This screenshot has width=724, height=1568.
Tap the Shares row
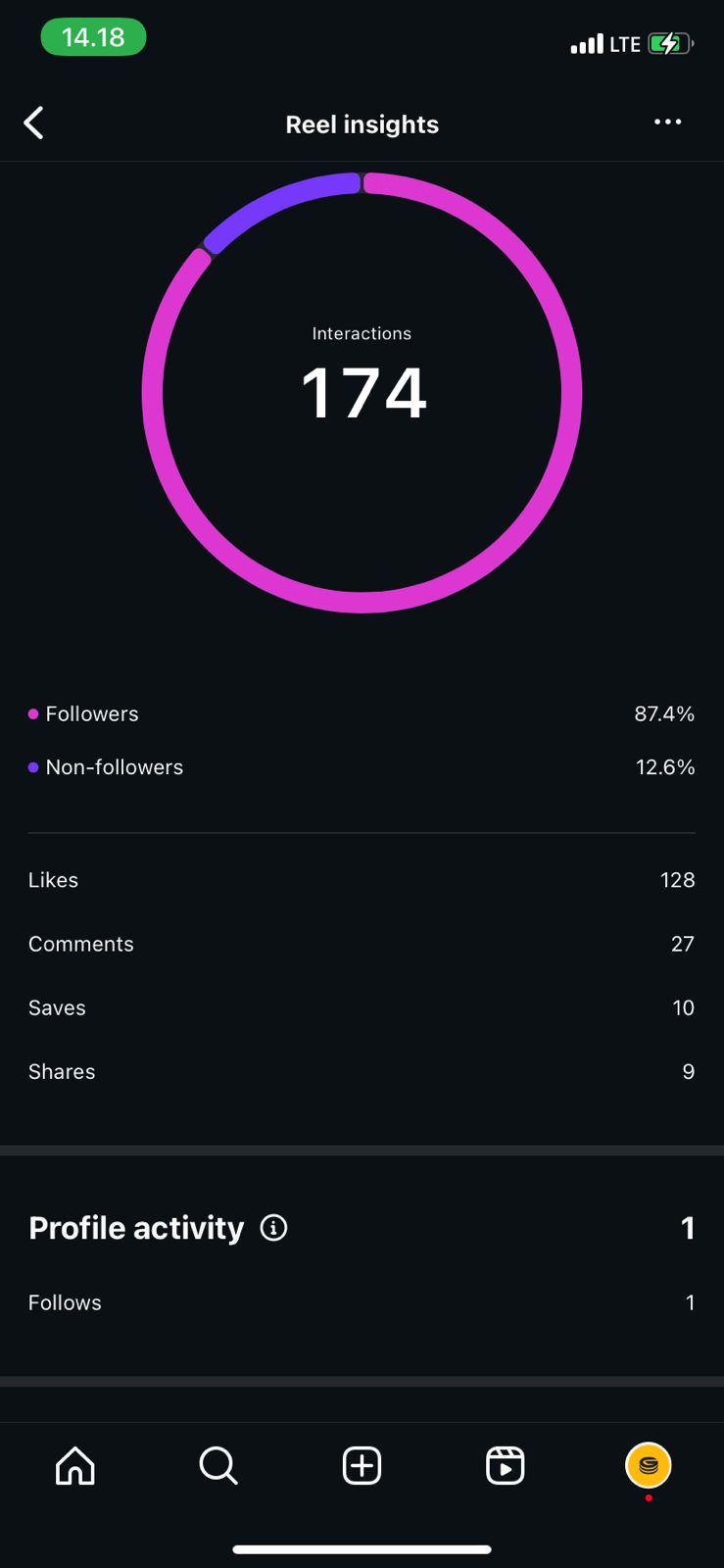pyautogui.click(x=362, y=1071)
